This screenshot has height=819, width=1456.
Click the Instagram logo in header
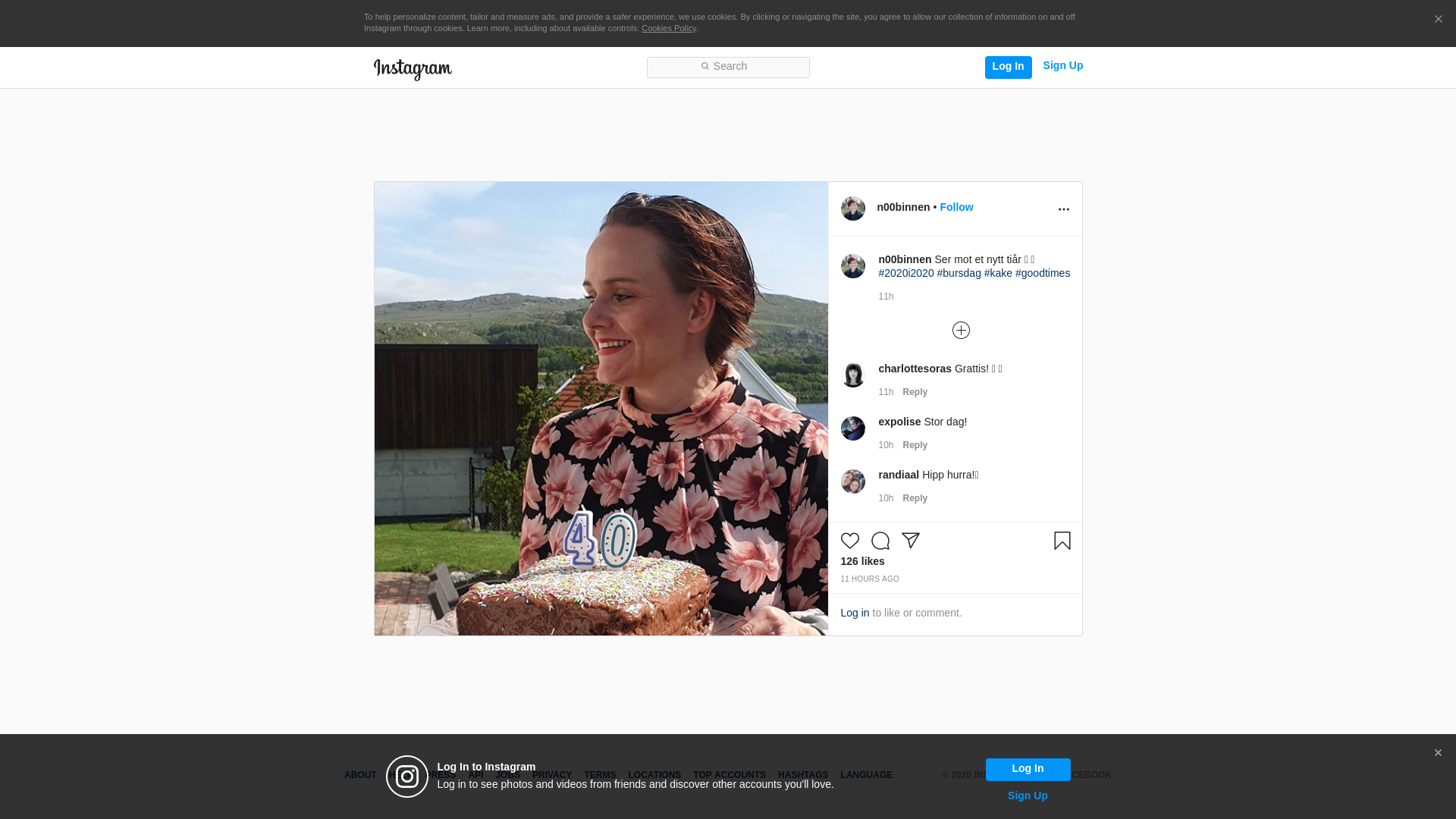point(413,69)
